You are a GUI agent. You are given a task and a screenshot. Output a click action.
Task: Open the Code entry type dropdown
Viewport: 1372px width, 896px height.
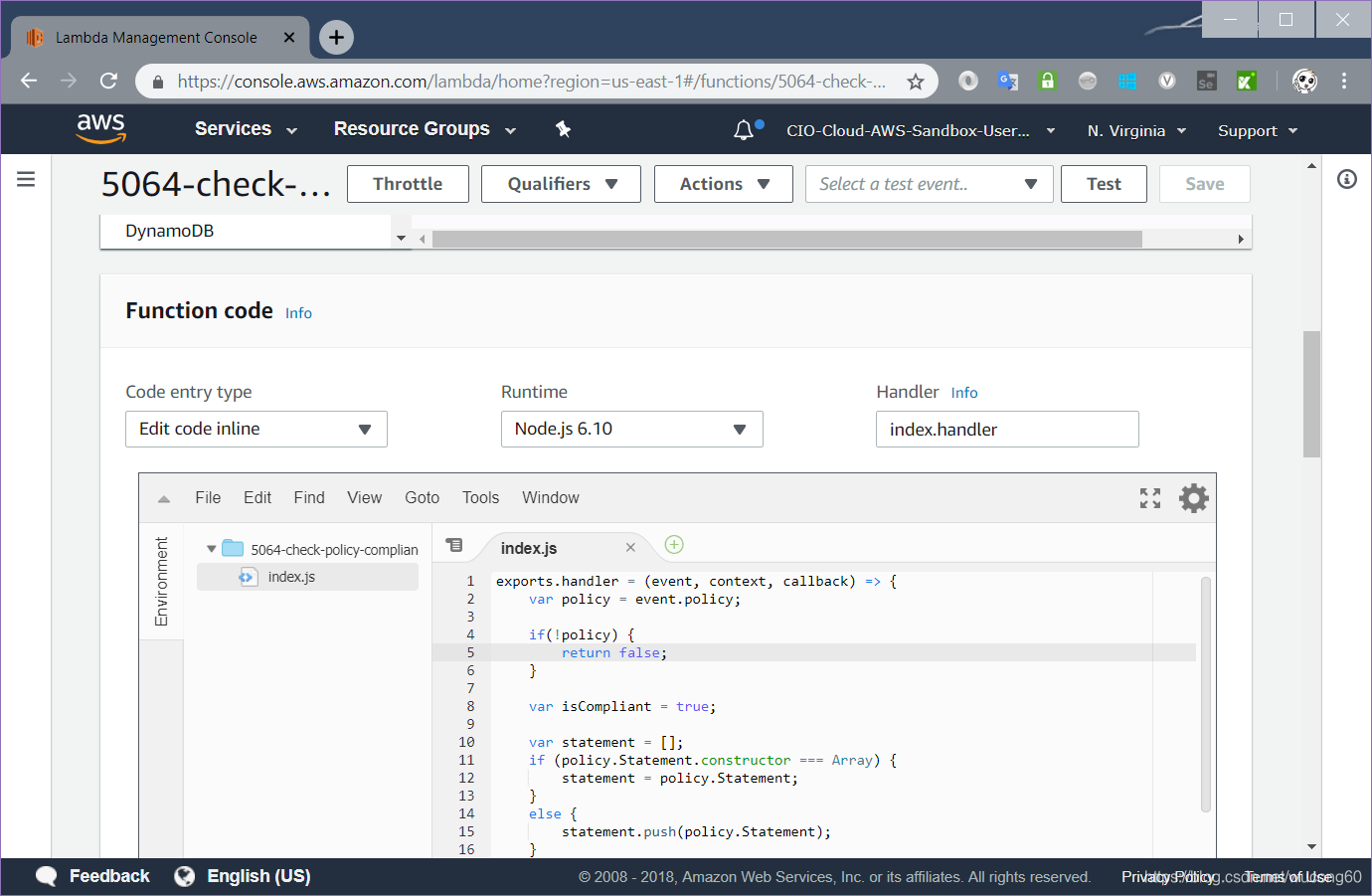[x=257, y=429]
